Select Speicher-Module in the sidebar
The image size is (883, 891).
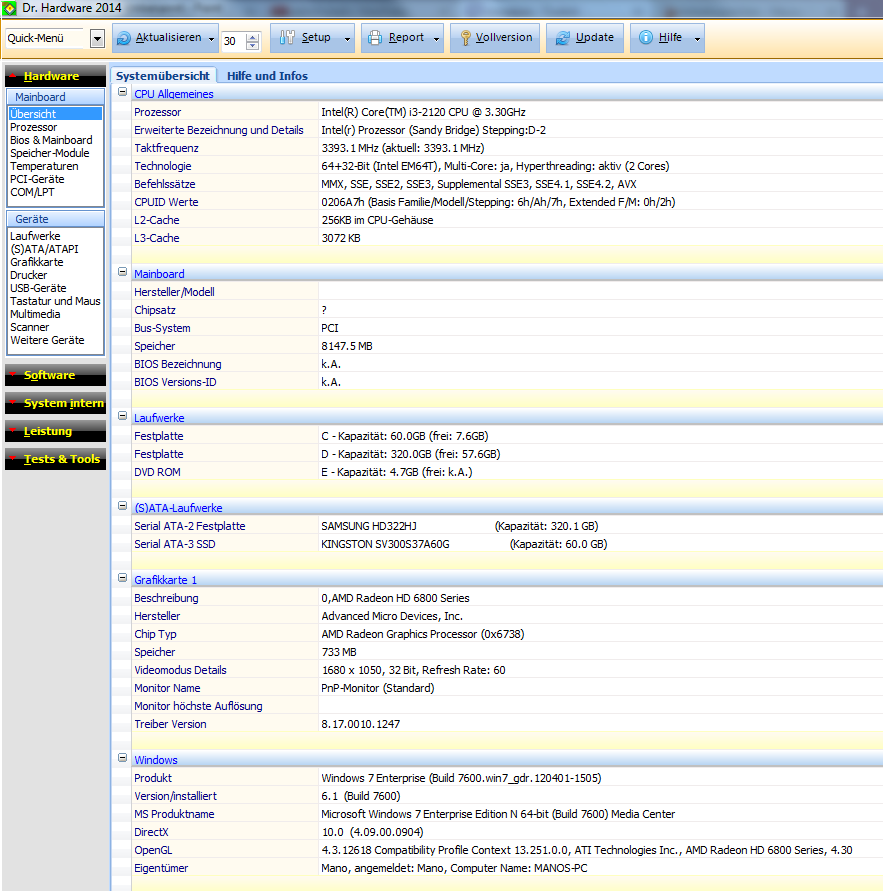pos(49,153)
